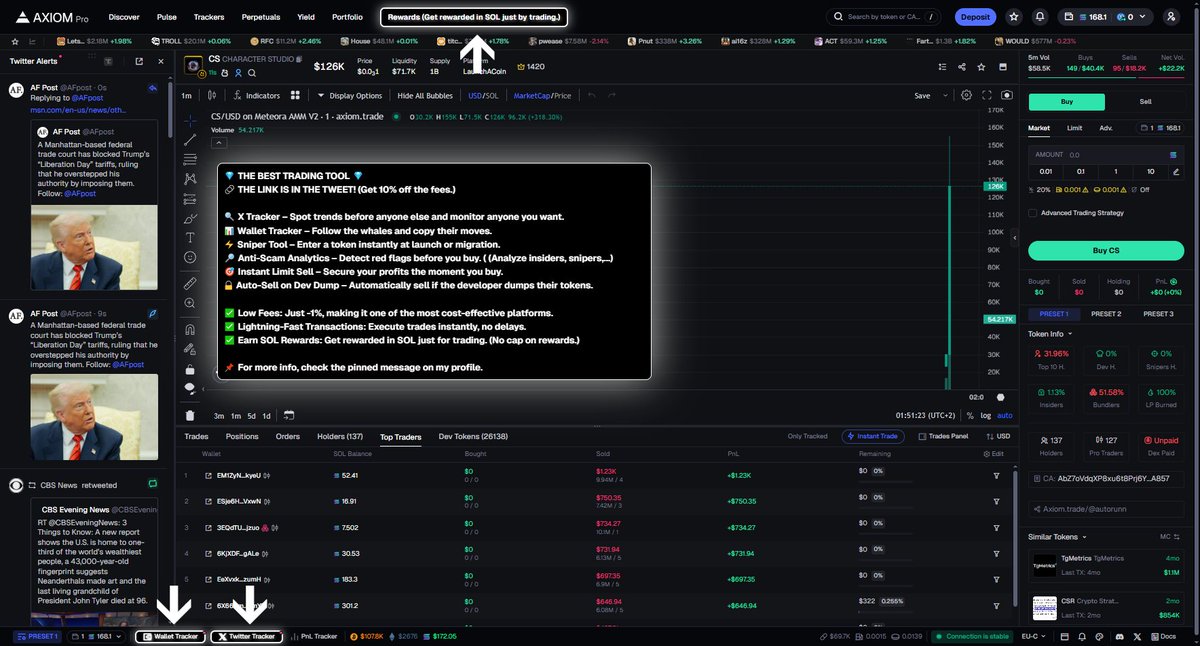The image size is (1200, 646).
Task: Open the wallet balance dropdown in header
Action: [1104, 17]
